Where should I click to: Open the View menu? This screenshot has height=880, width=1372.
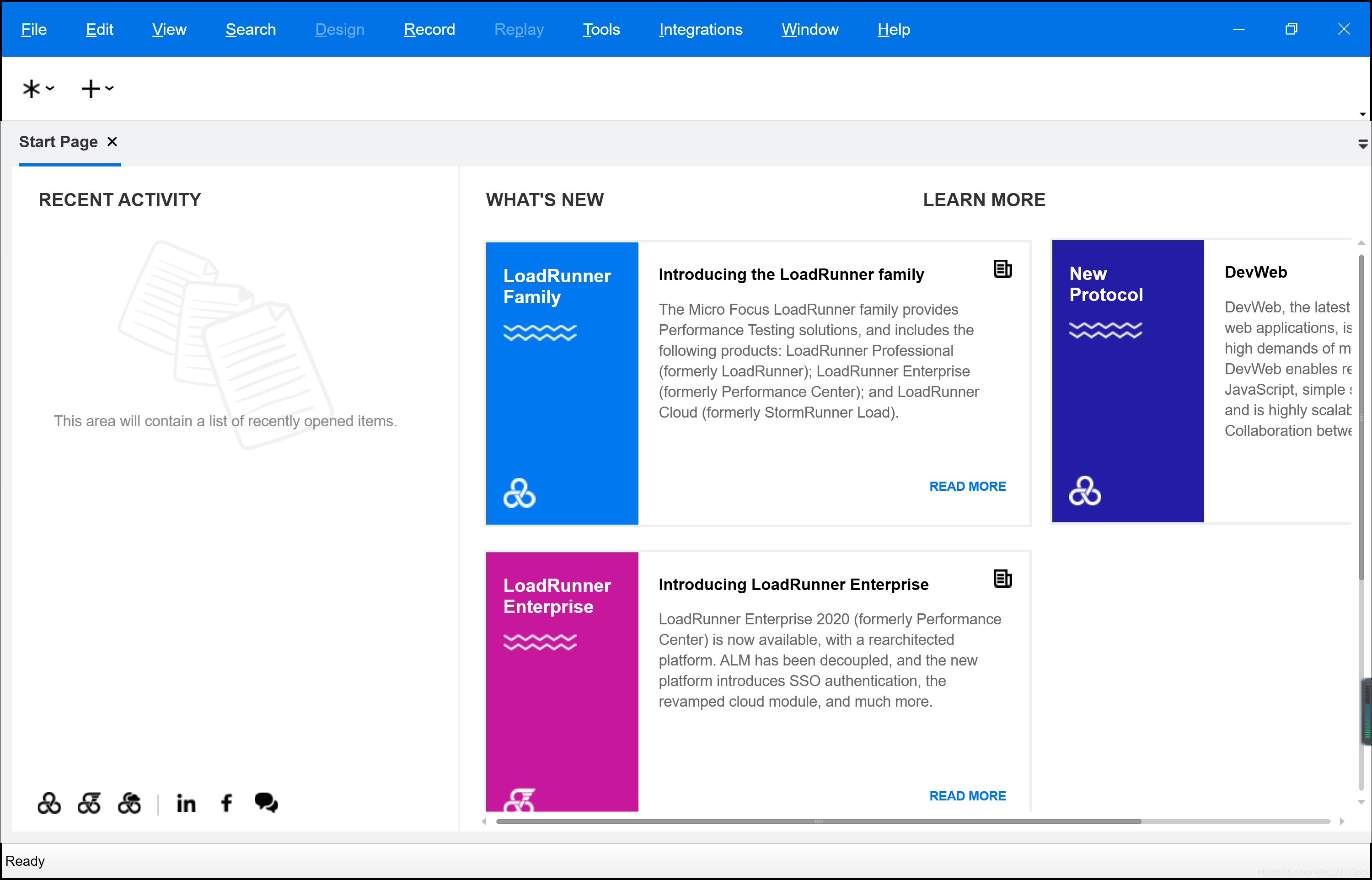[x=169, y=29]
